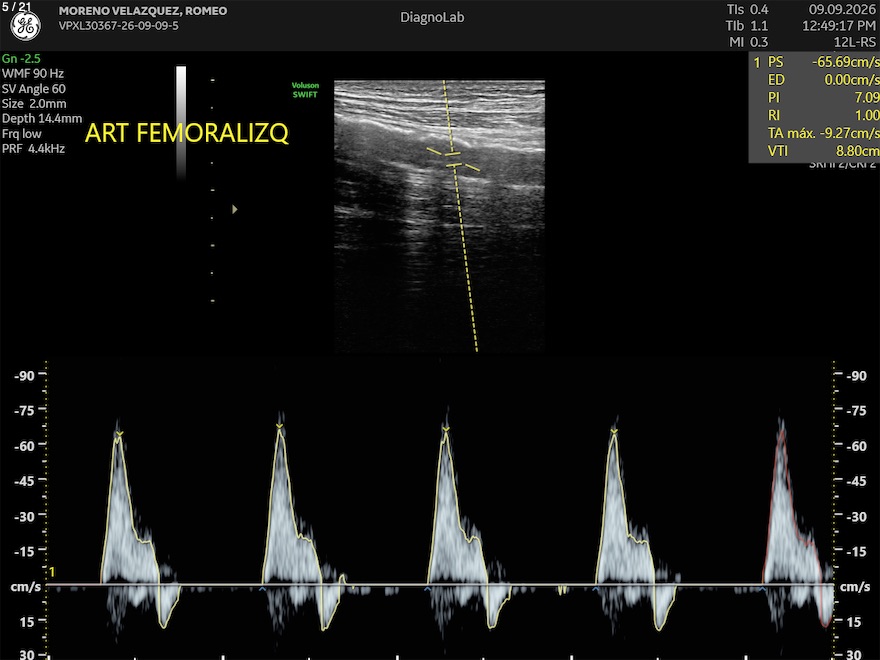Select the ART FEMORALIZQ annotation text
Screen dimensions: 880x660
tap(187, 134)
